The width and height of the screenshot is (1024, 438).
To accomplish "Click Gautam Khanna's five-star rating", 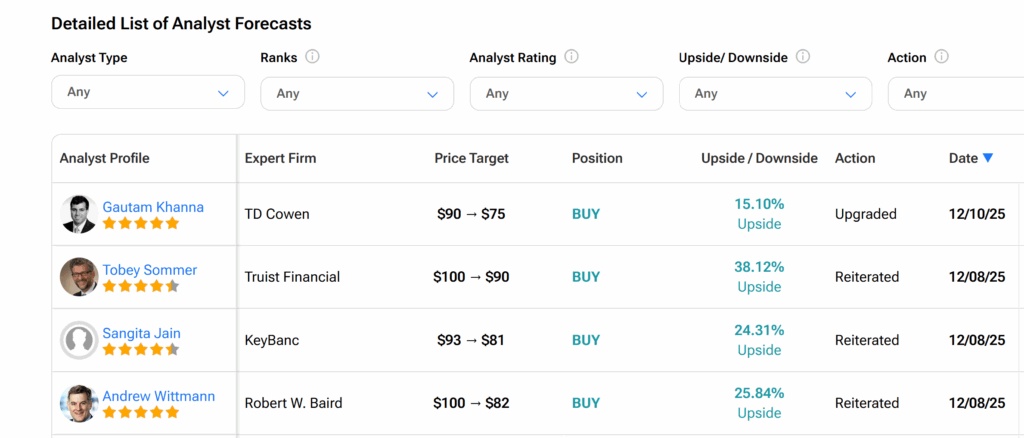I will (141, 224).
